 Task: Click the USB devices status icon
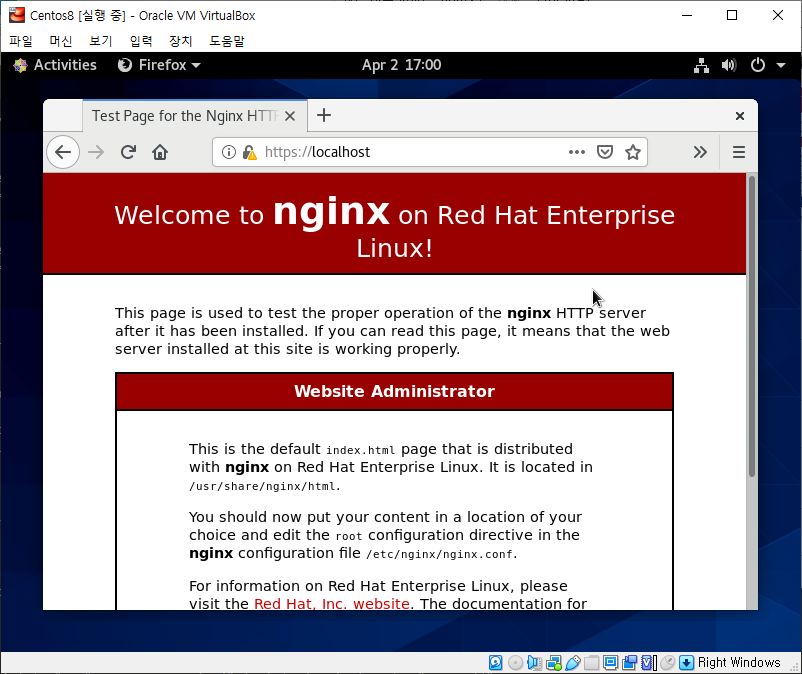[x=573, y=663]
